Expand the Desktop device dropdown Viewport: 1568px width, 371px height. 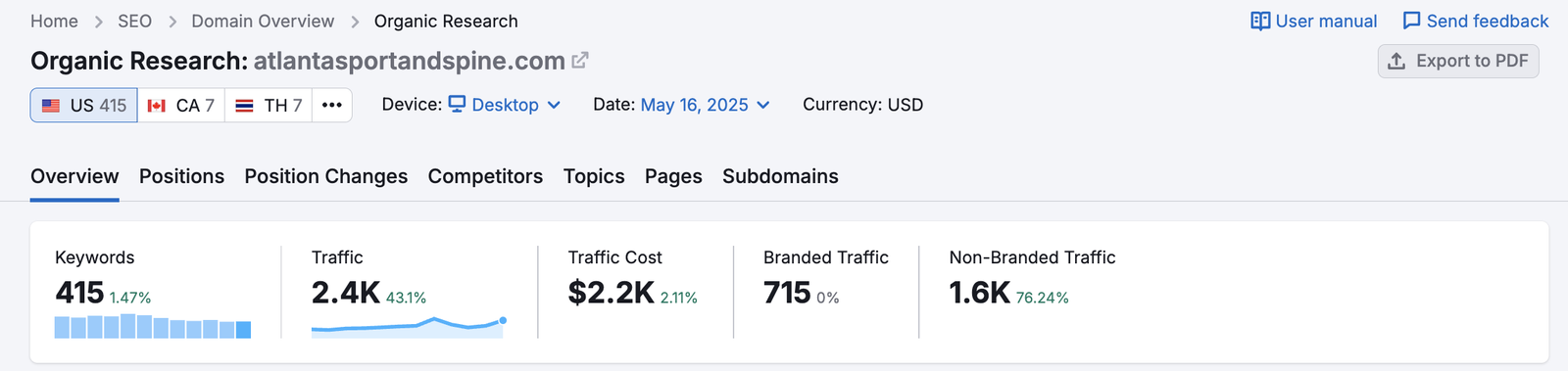505,105
